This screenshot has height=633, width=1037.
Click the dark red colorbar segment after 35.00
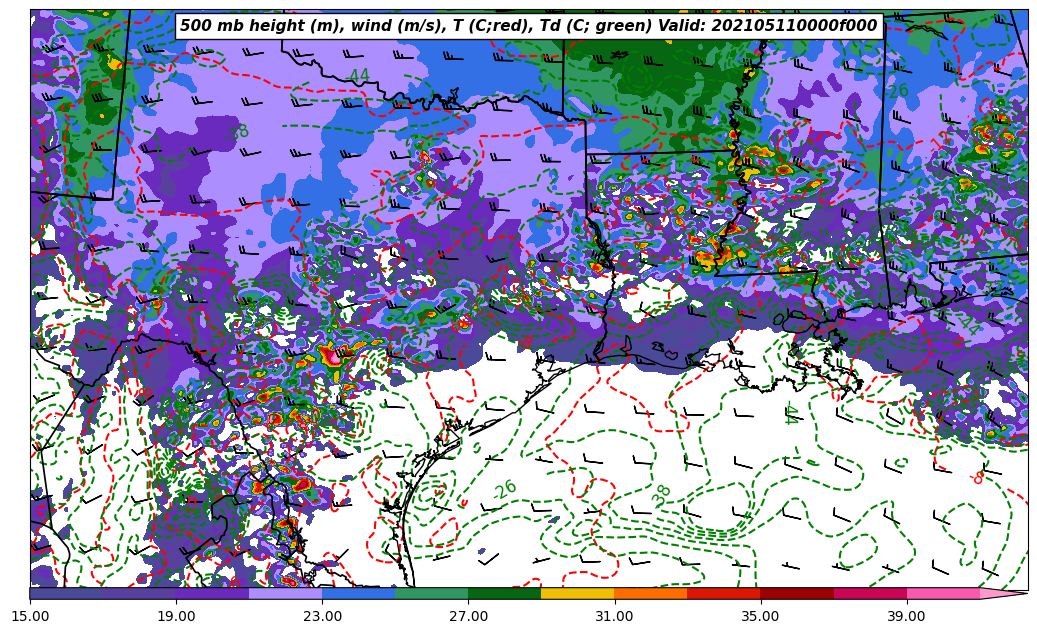pyautogui.click(x=796, y=593)
